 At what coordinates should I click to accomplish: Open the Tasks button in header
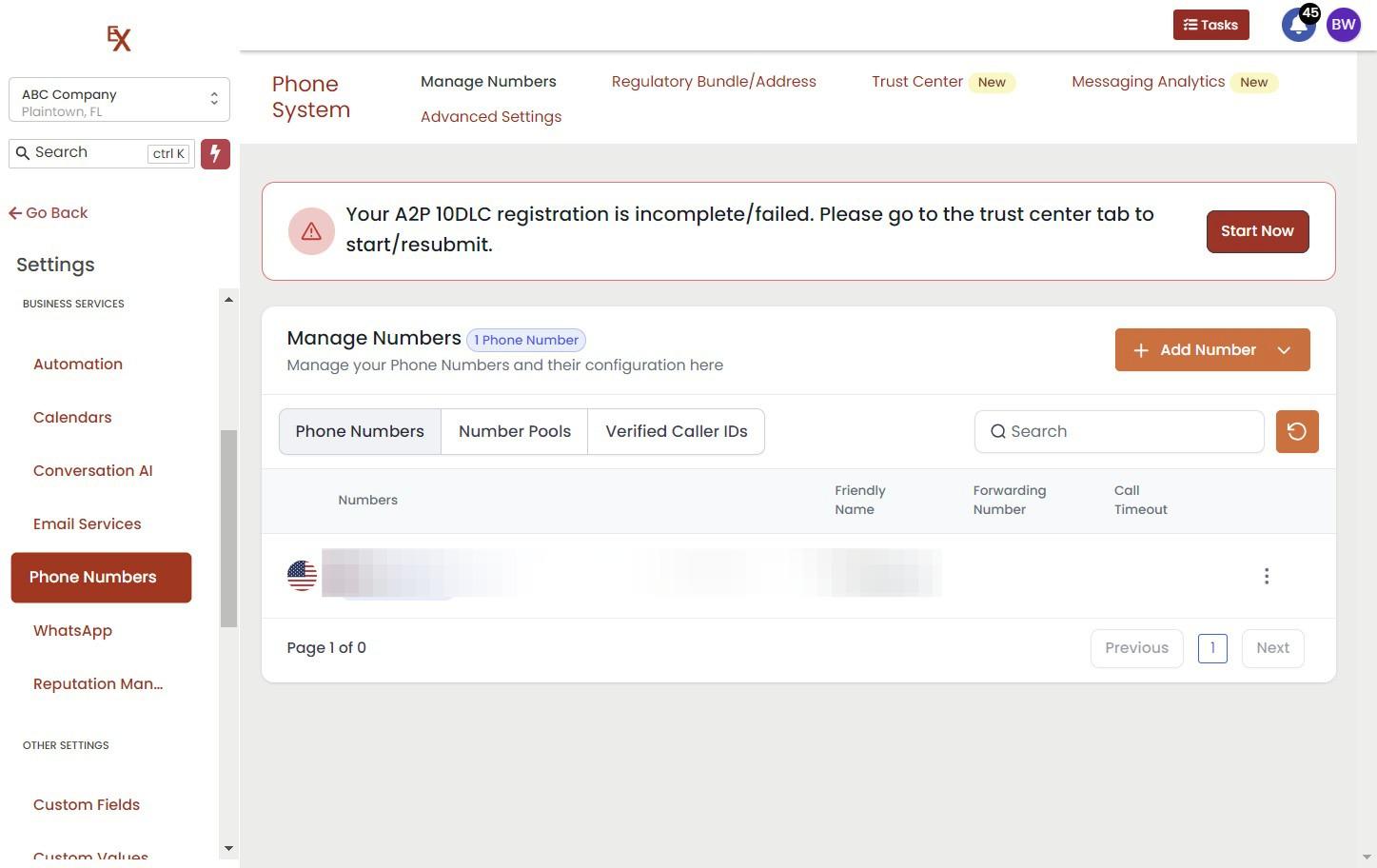[x=1210, y=26]
